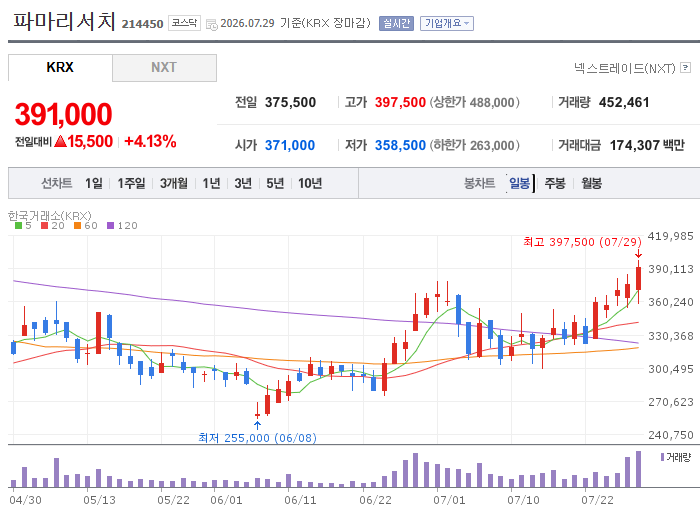
Task: Click the orange 60-day moving average swatch
Action: pos(78,225)
